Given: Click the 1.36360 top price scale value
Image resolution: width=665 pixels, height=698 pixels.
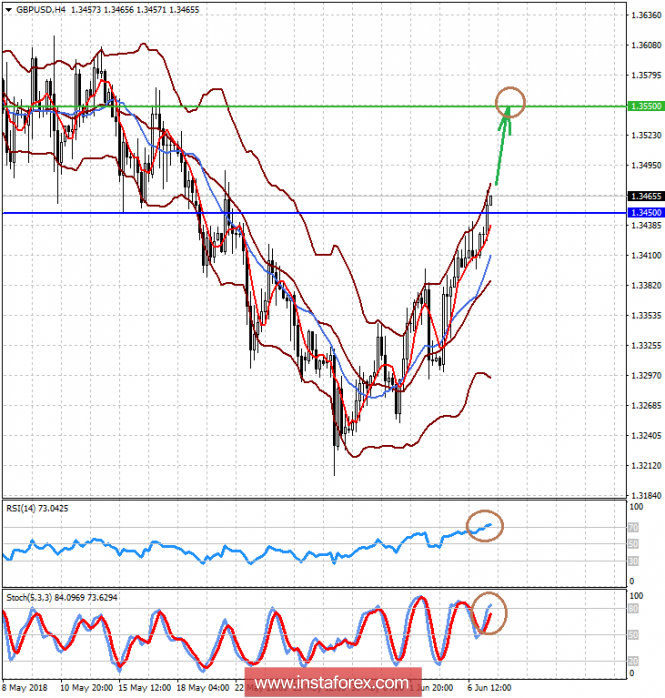Looking at the screenshot, I should [646, 16].
